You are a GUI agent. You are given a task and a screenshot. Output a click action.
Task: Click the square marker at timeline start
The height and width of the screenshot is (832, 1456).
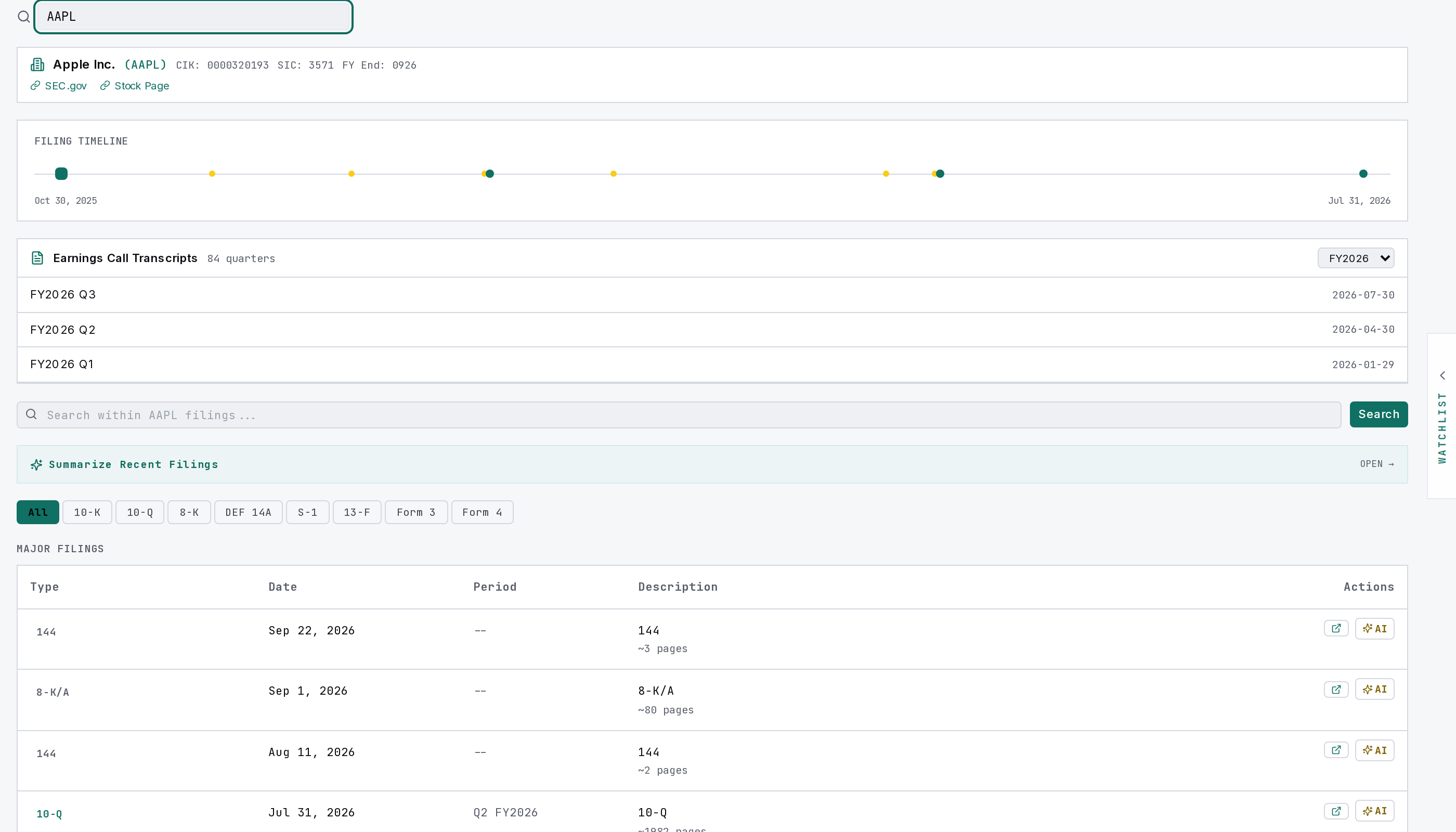coord(61,174)
